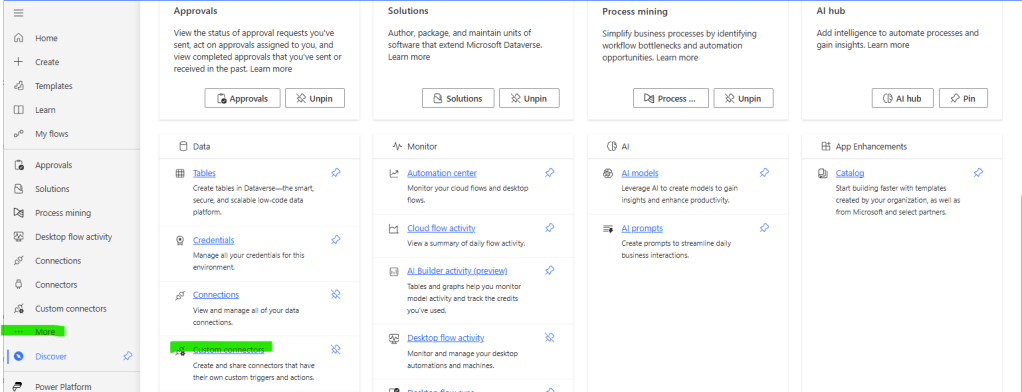
Task: Click the Solutions sidebar icon
Action: (19, 189)
